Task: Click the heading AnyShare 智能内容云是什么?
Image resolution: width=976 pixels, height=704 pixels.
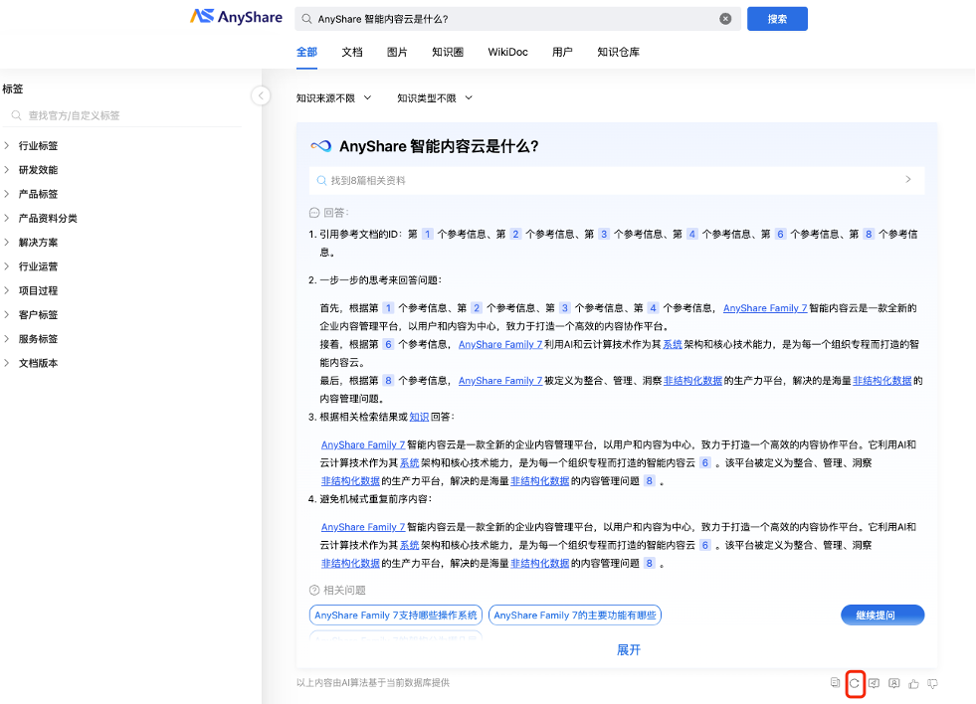Action: pyautogui.click(x=439, y=146)
